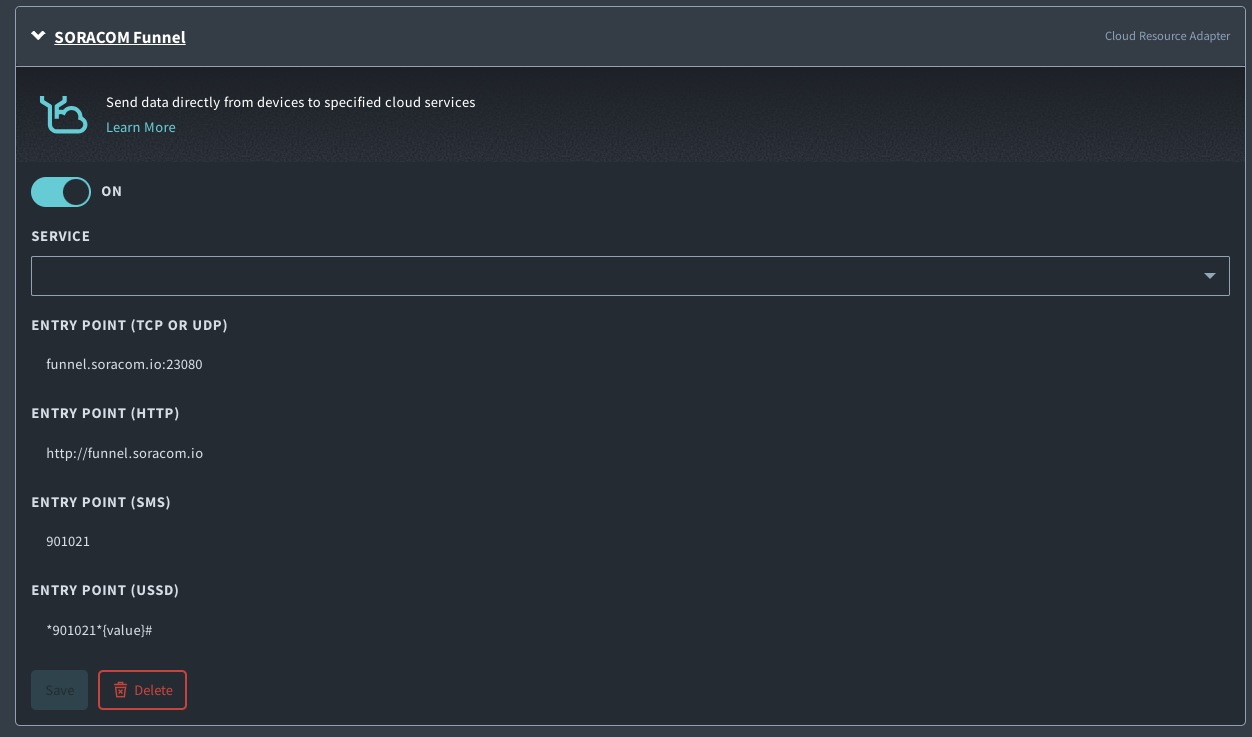Turn off the Funnel ON switch

(x=61, y=191)
